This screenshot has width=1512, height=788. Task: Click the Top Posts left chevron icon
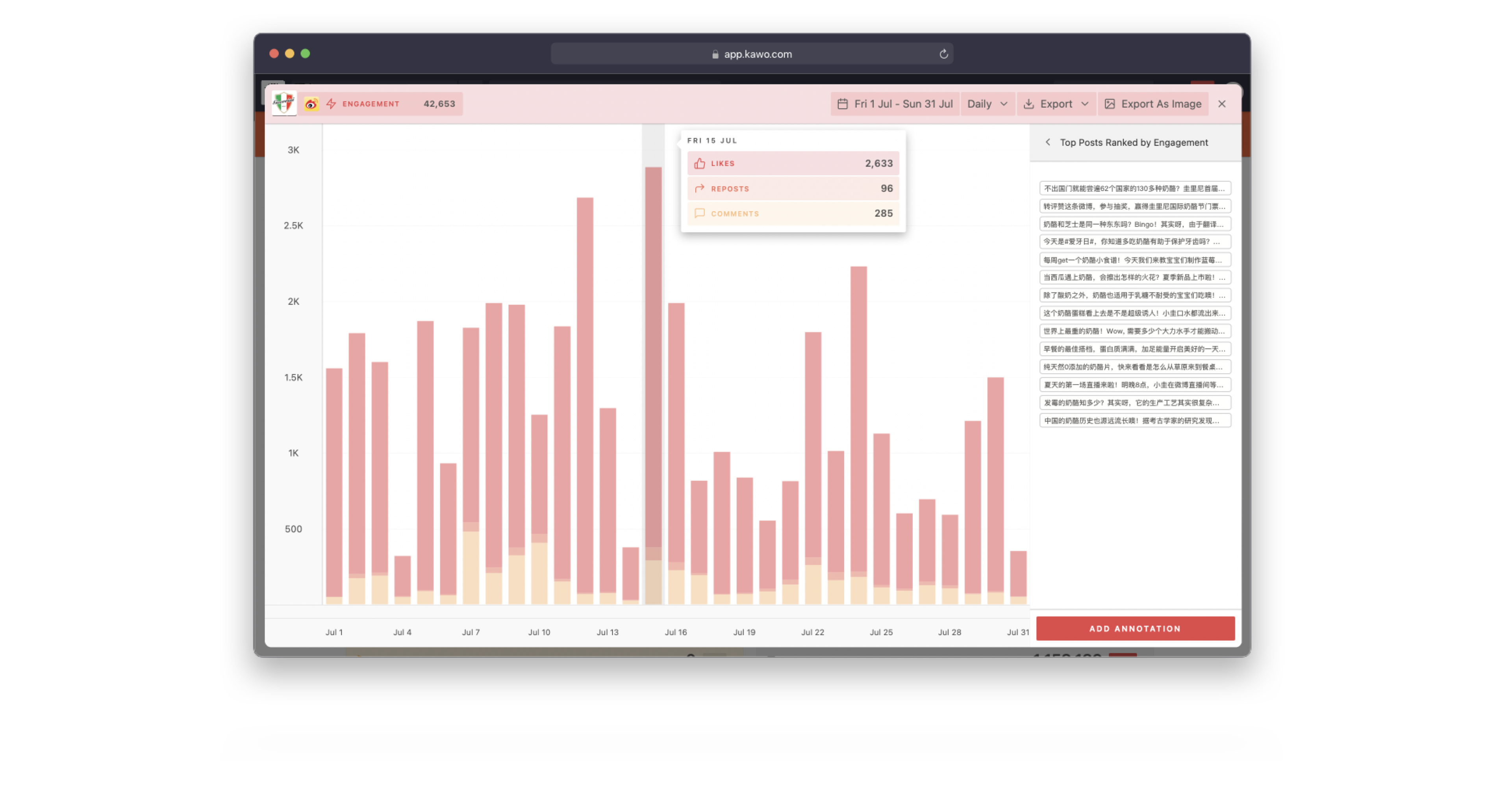click(x=1047, y=142)
